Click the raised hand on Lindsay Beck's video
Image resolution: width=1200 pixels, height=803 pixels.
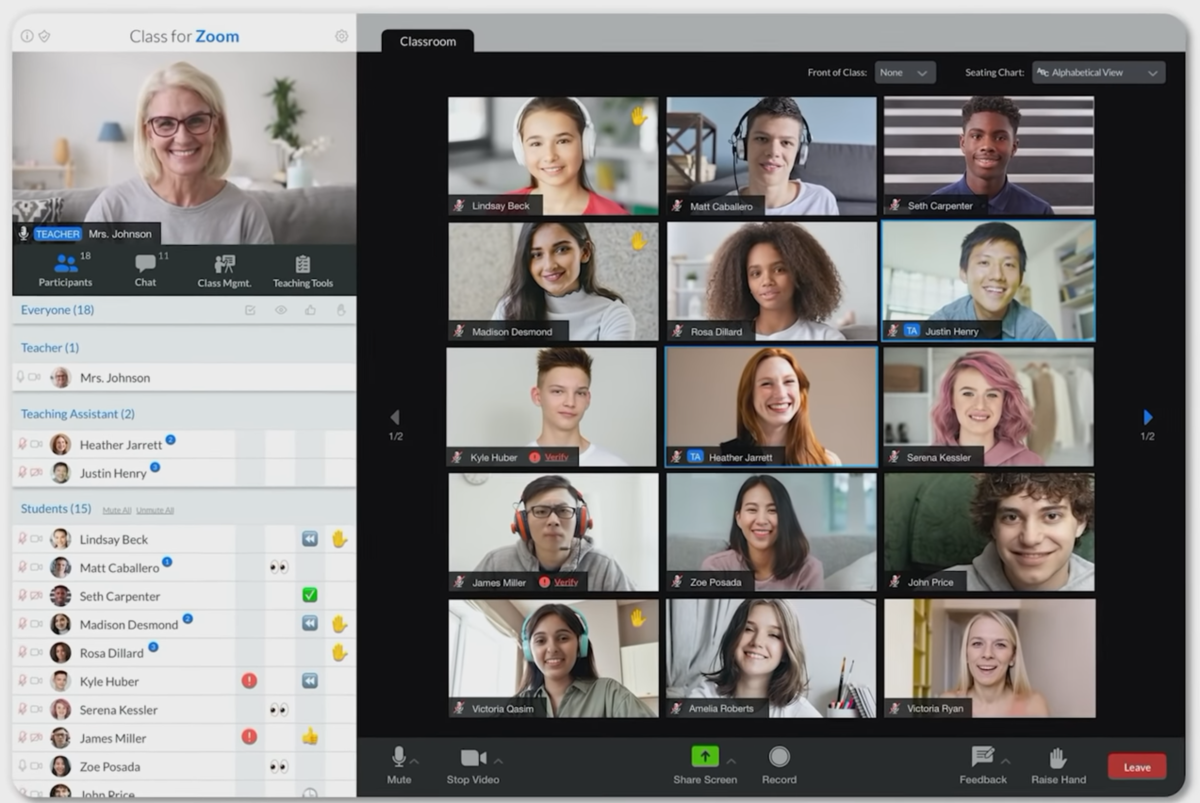tap(638, 116)
